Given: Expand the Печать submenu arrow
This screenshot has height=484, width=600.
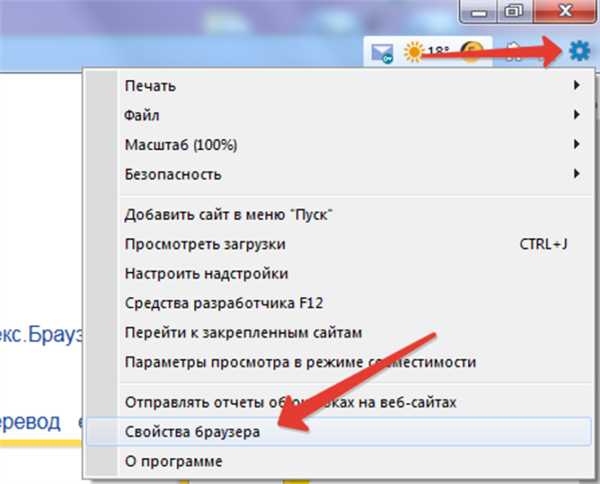Looking at the screenshot, I should coord(576,85).
